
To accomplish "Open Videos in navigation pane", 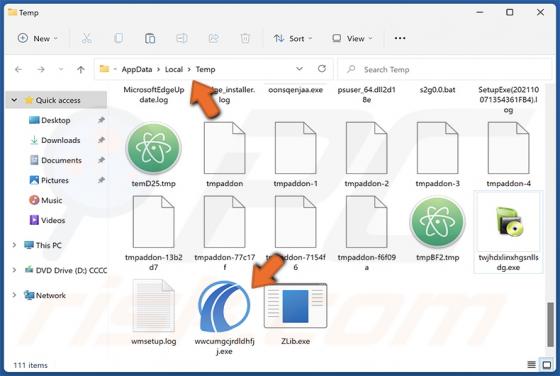I will 52,220.
